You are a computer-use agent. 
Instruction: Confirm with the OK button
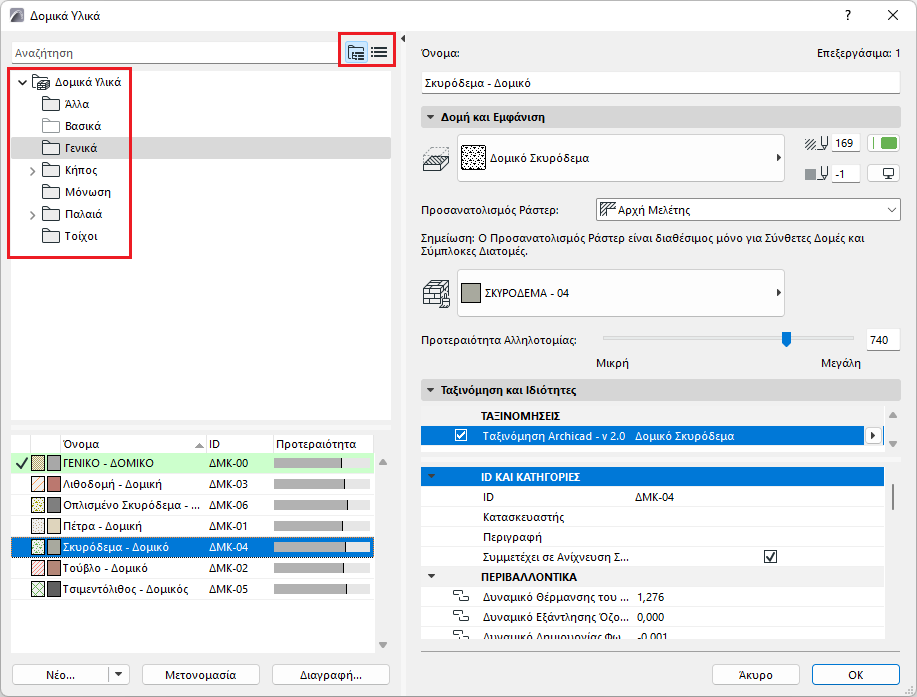(x=855, y=674)
